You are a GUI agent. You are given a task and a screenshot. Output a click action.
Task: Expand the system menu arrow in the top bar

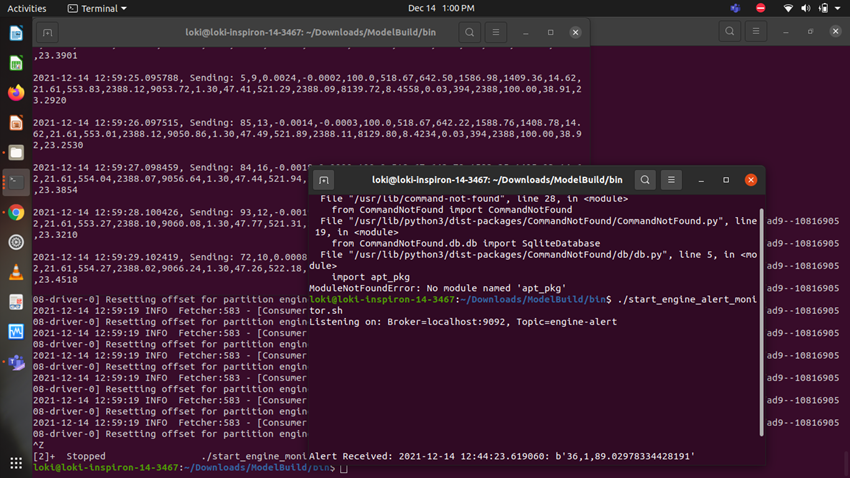[x=838, y=8]
